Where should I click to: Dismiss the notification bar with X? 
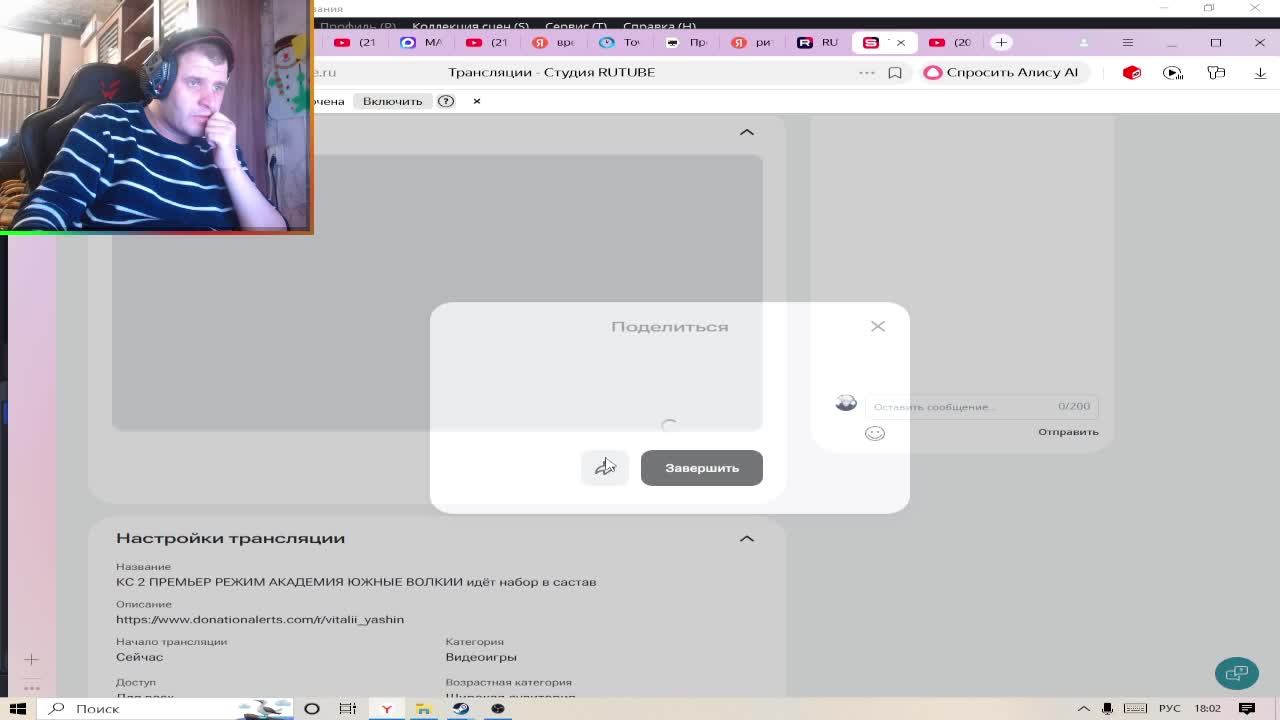click(477, 101)
